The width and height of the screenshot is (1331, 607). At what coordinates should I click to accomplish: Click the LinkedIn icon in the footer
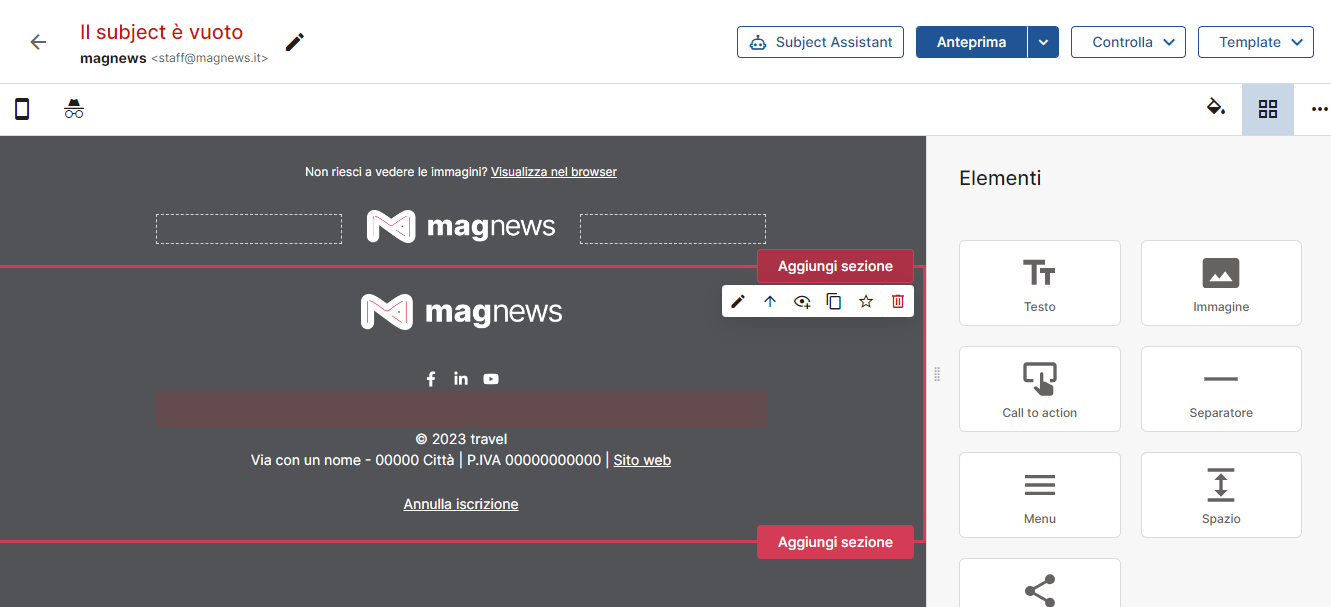click(461, 378)
